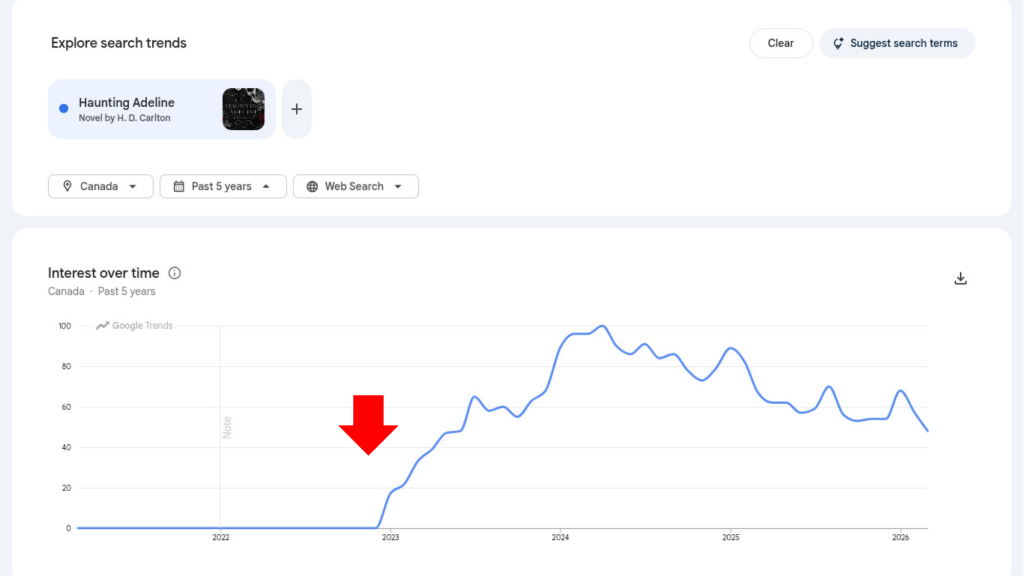Click the 2024 axis label on the chart
1024x576 pixels.
pos(560,537)
